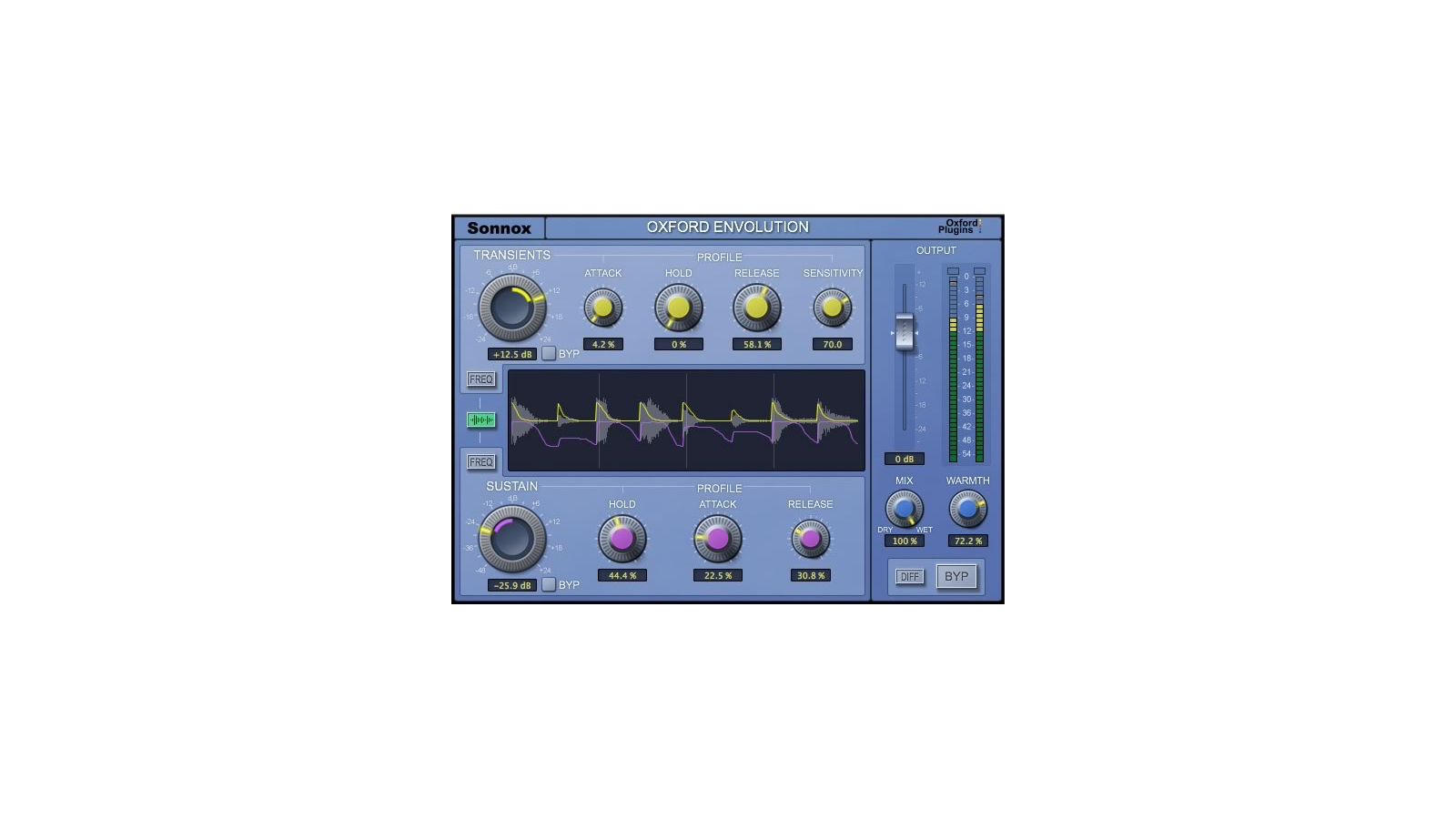Click the Sustain Hold 44.4 % field

pos(622,575)
